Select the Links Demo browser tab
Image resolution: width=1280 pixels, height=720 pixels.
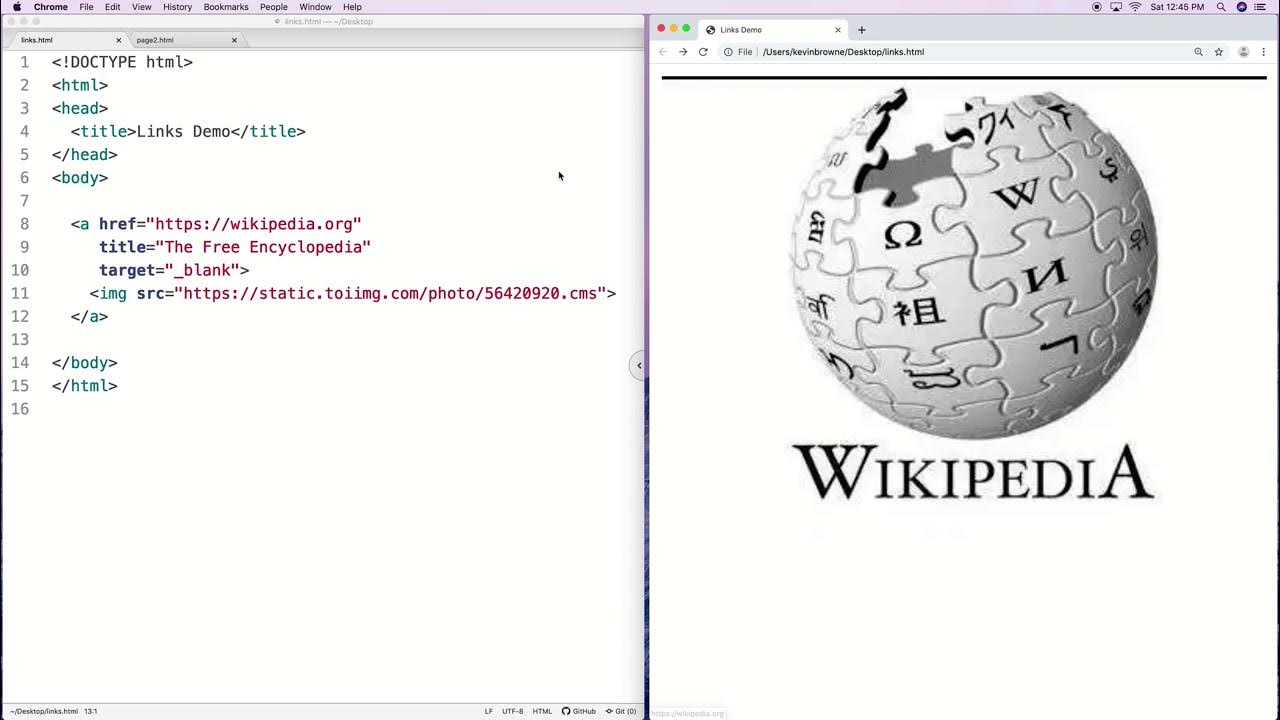pos(770,30)
